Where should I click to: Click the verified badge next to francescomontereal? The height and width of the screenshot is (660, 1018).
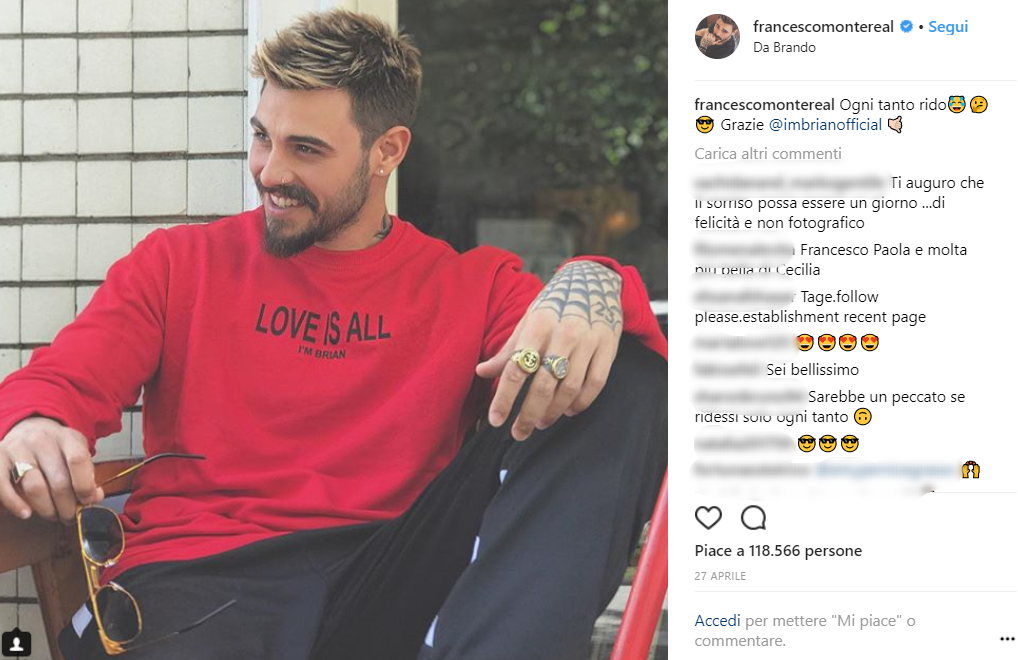(906, 27)
